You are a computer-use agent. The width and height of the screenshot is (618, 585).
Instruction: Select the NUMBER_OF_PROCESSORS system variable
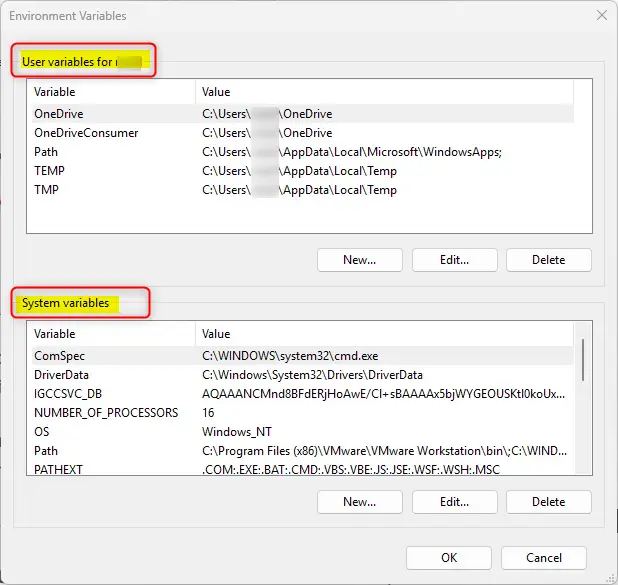point(302,413)
